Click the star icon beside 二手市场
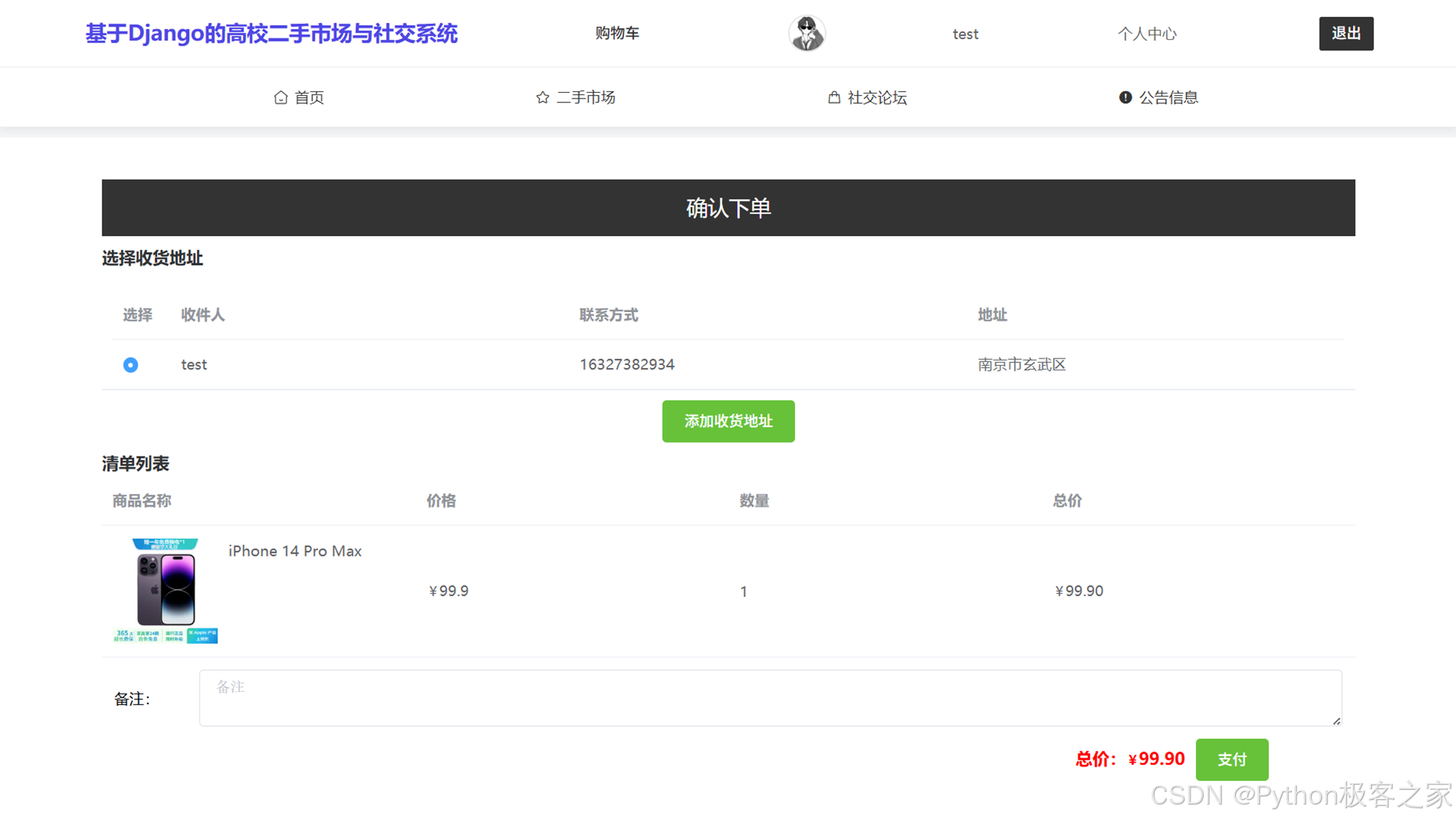The width and height of the screenshot is (1456, 820). click(543, 97)
